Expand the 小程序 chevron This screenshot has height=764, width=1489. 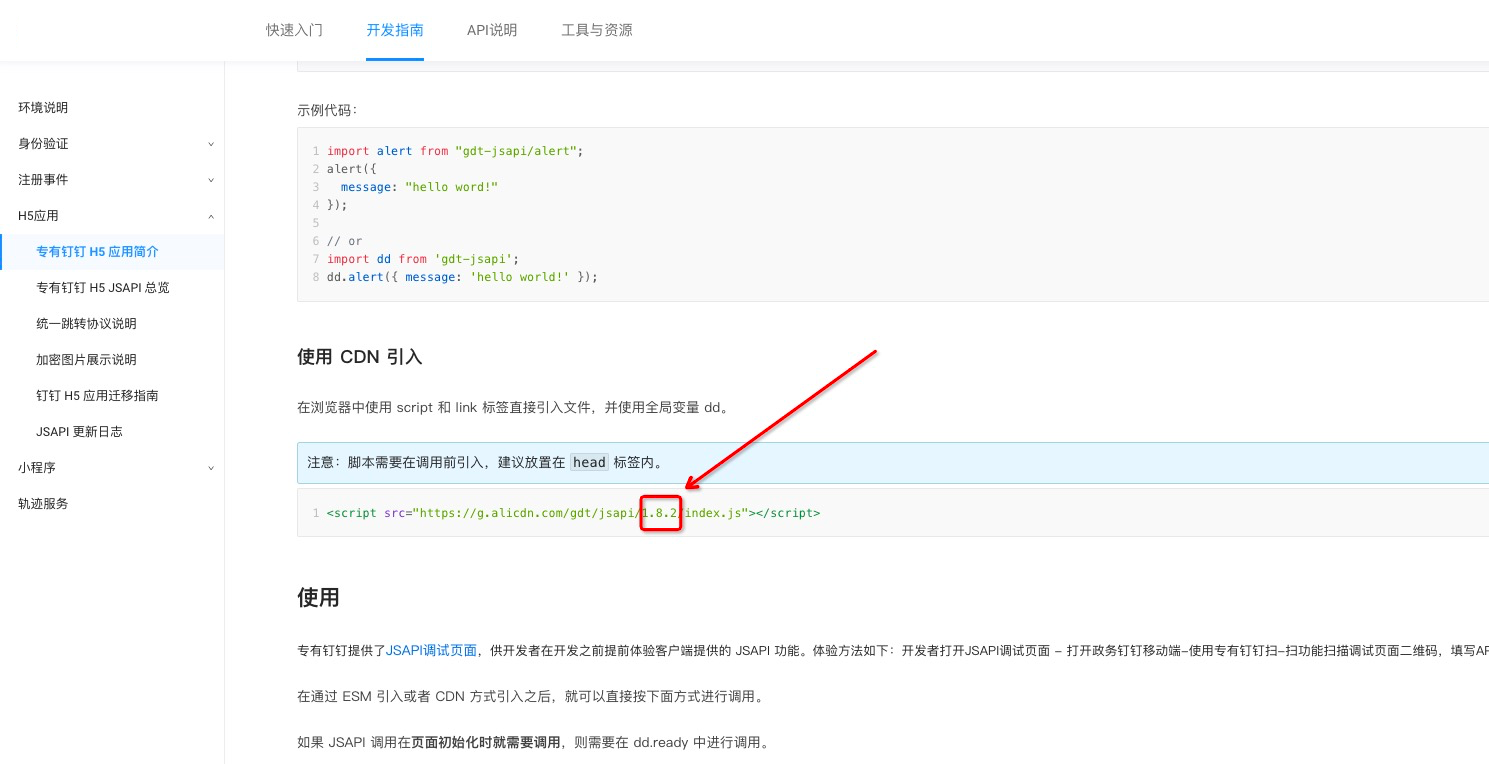click(211, 468)
